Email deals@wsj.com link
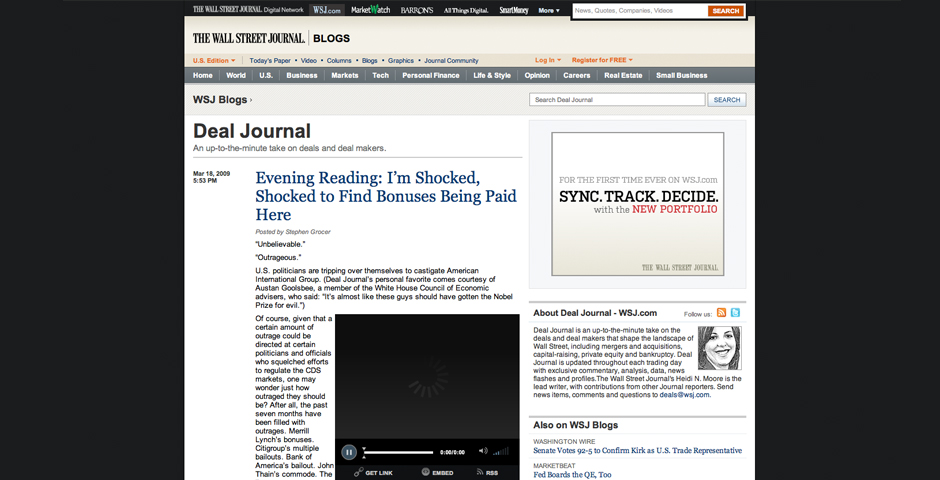Image resolution: width=940 pixels, height=480 pixels. (x=684, y=395)
